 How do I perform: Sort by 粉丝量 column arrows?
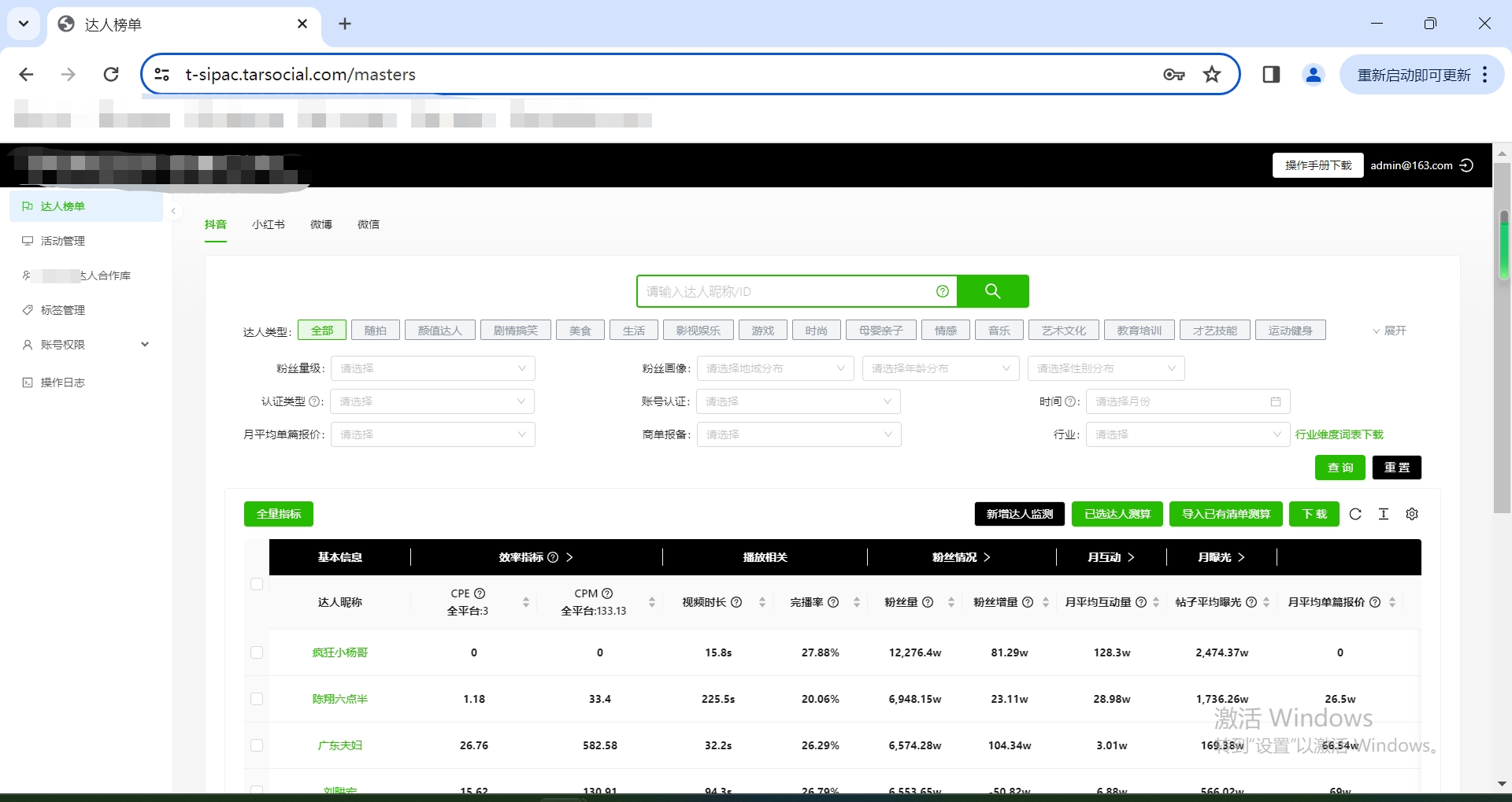951,602
